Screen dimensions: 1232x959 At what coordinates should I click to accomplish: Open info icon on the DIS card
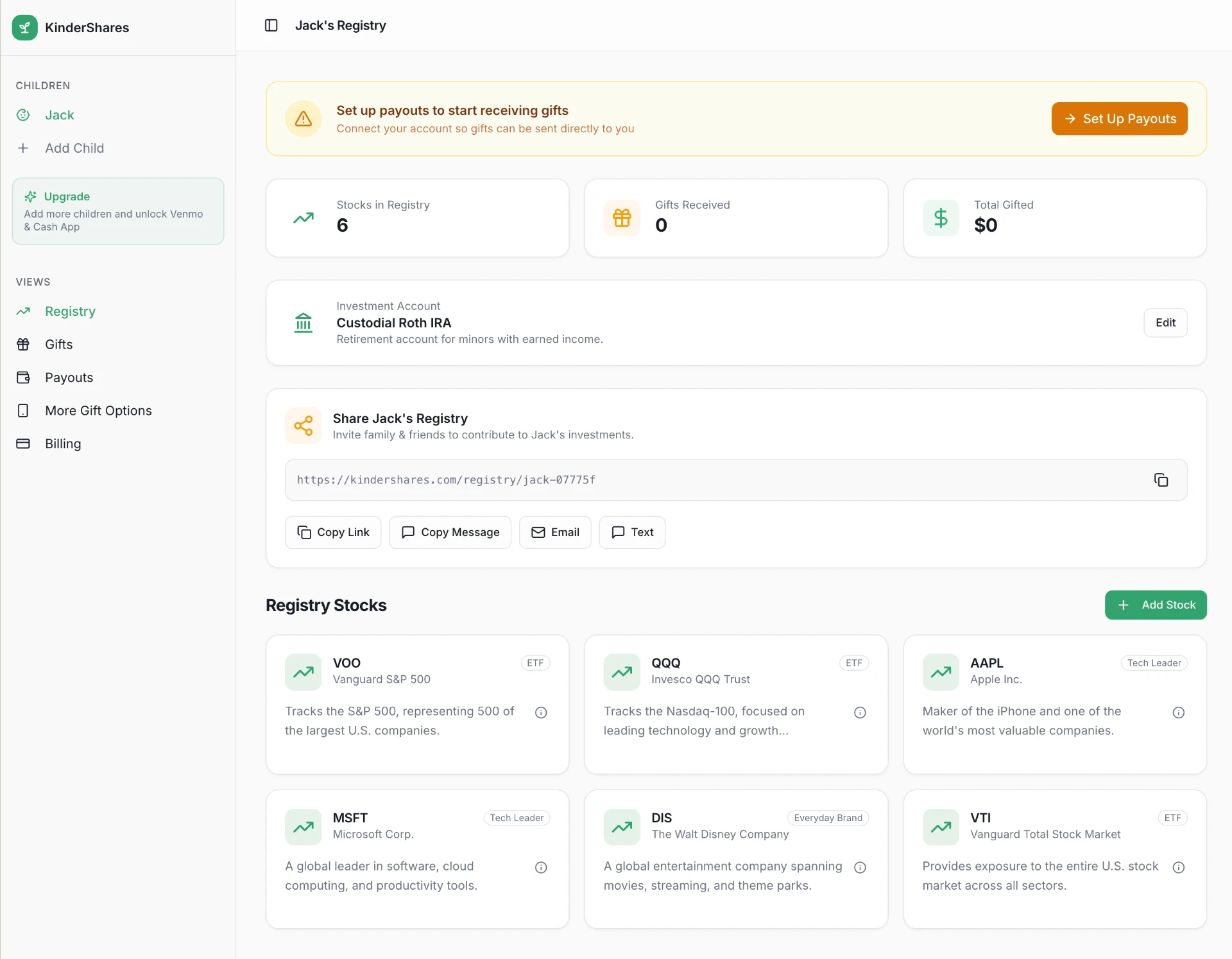[860, 868]
